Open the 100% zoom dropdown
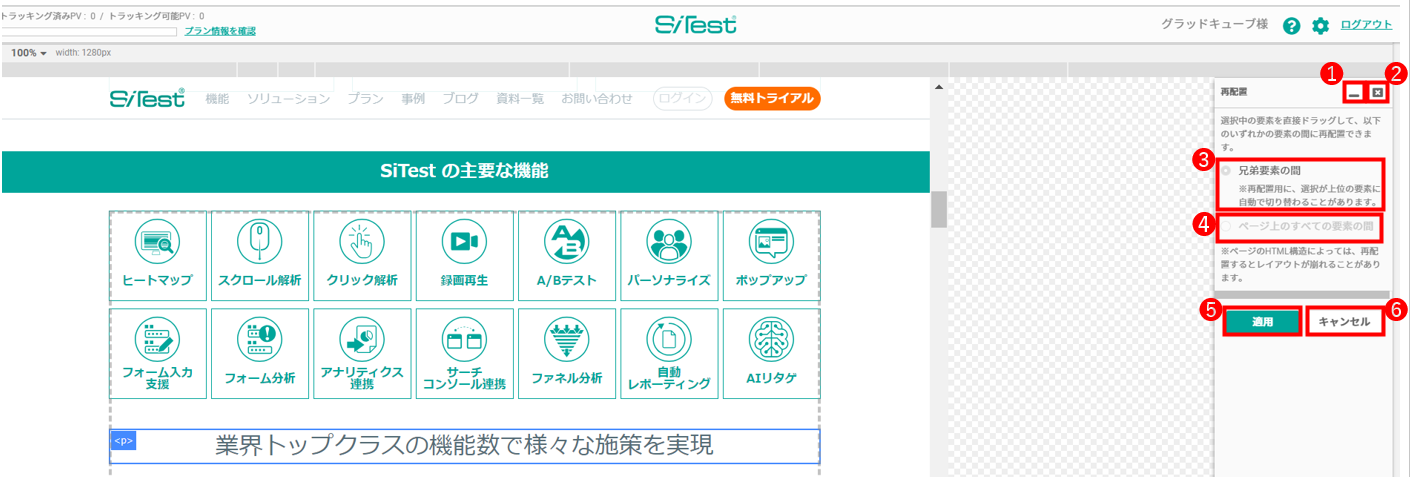Screen dimensions: 1410x477 click(29, 52)
